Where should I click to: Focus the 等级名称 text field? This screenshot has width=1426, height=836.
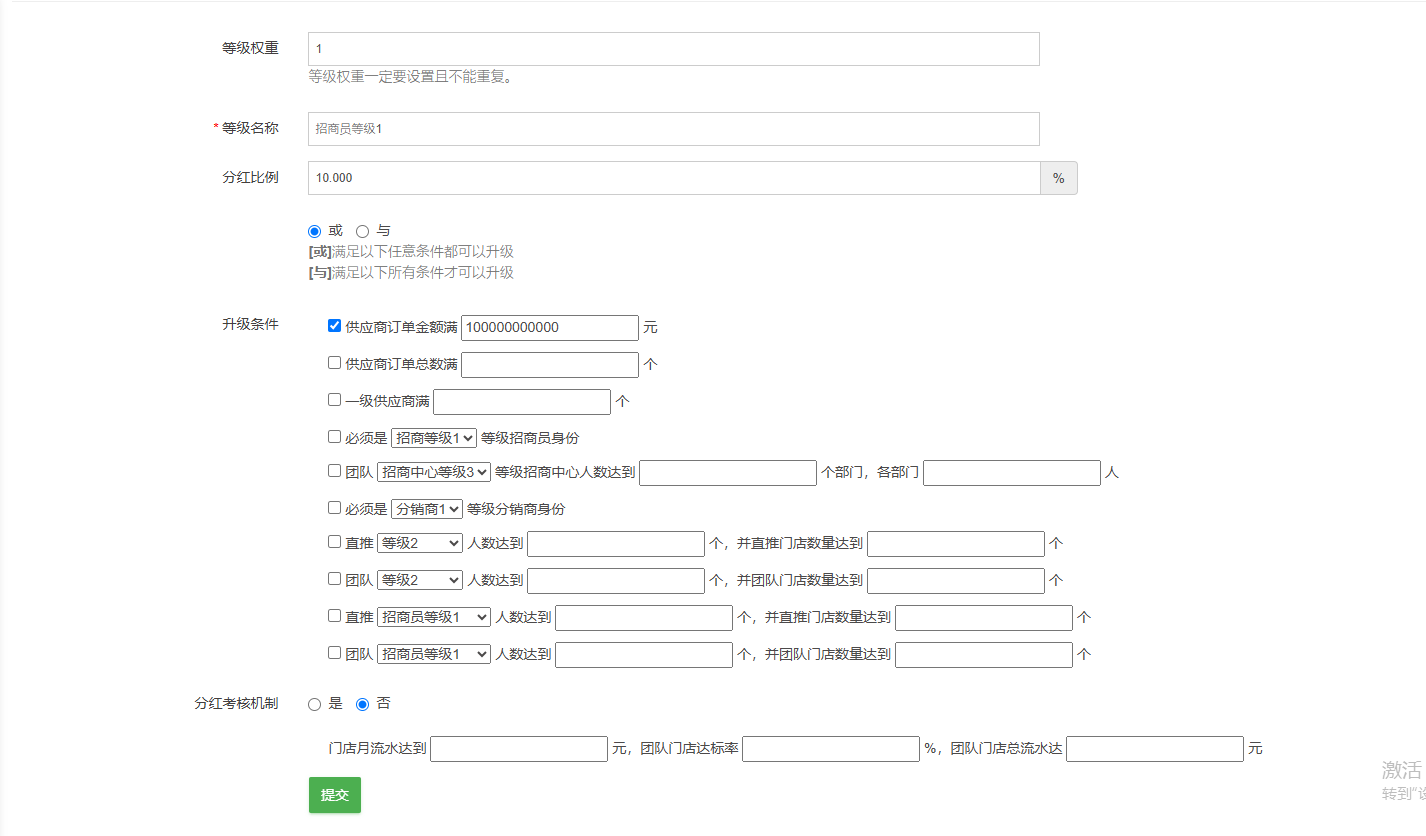coord(673,129)
